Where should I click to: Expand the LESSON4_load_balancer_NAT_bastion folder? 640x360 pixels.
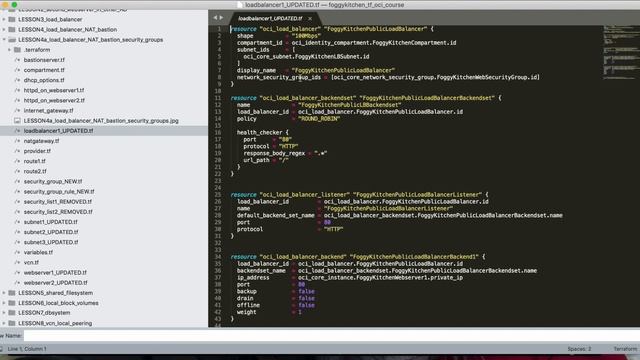(x=4, y=29)
